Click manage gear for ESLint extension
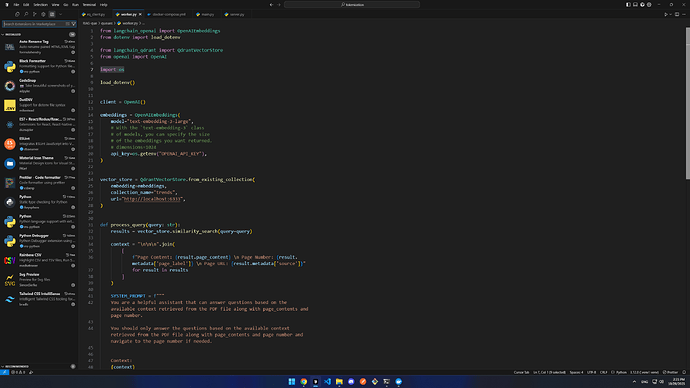The image size is (690, 388). 73,149
